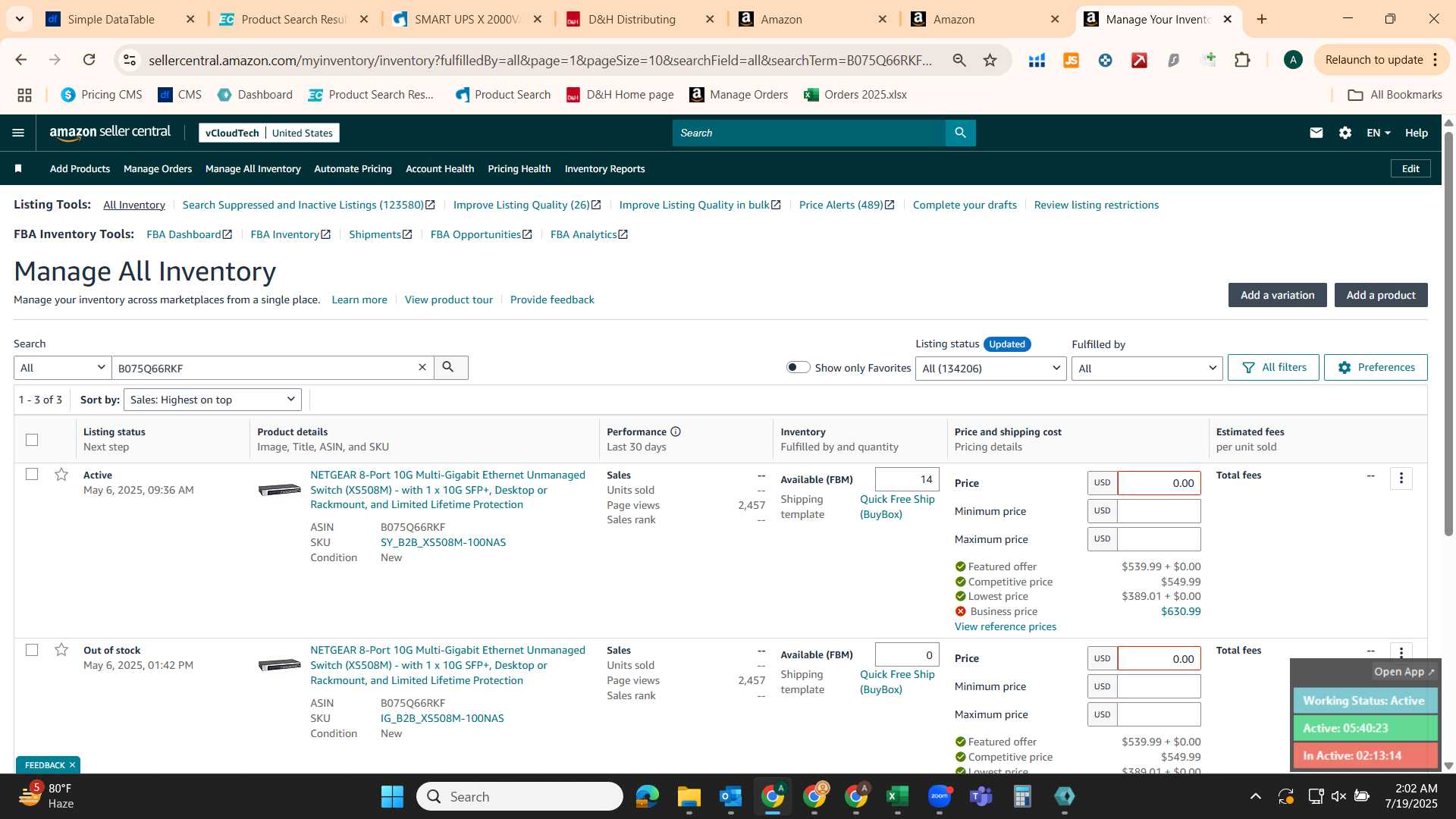Toggle Show only Favorites switch
The image size is (1456, 819).
point(798,367)
